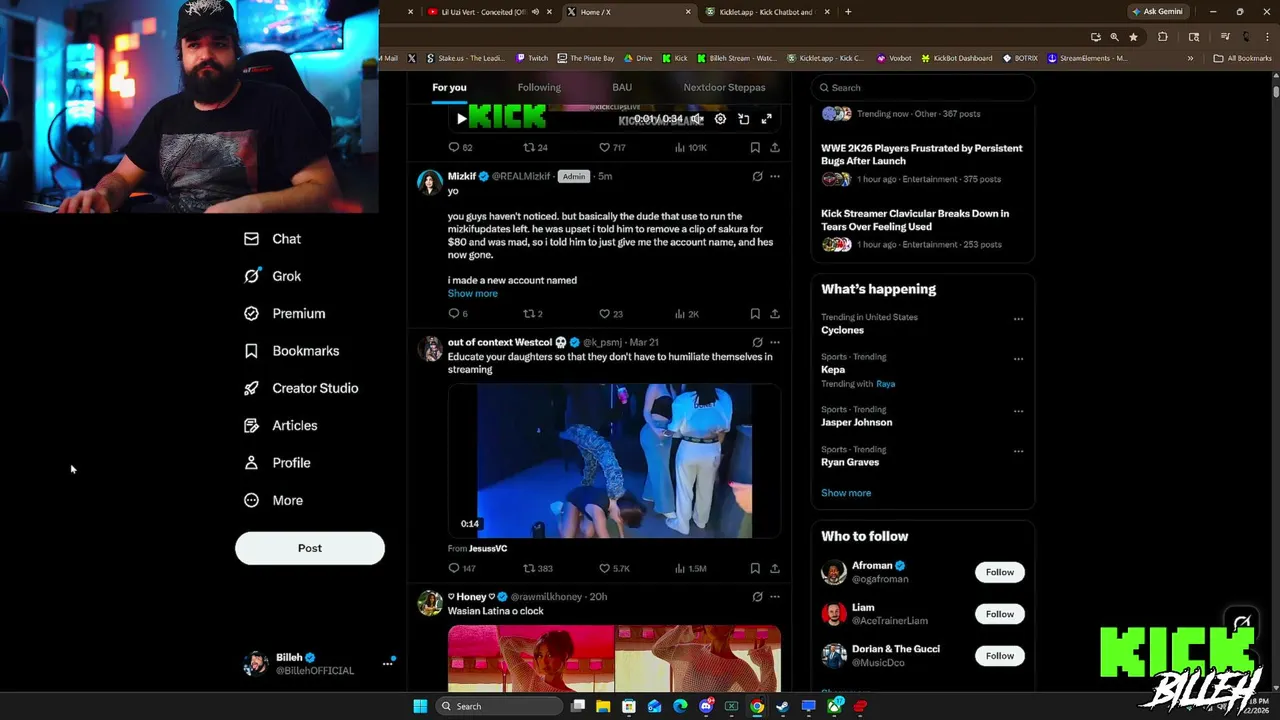Viewport: 1280px width, 720px height.
Task: Bookmark this page with star icon
Action: point(1133,37)
